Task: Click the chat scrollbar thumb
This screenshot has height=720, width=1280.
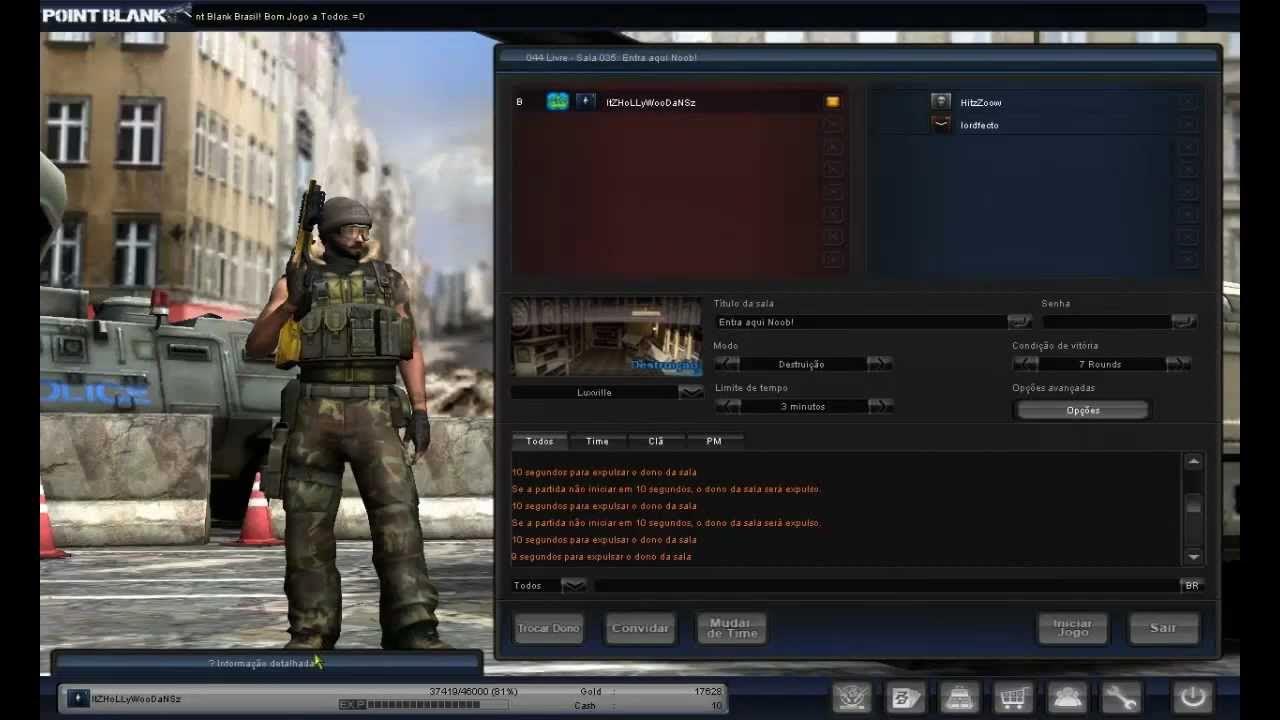Action: click(1193, 506)
